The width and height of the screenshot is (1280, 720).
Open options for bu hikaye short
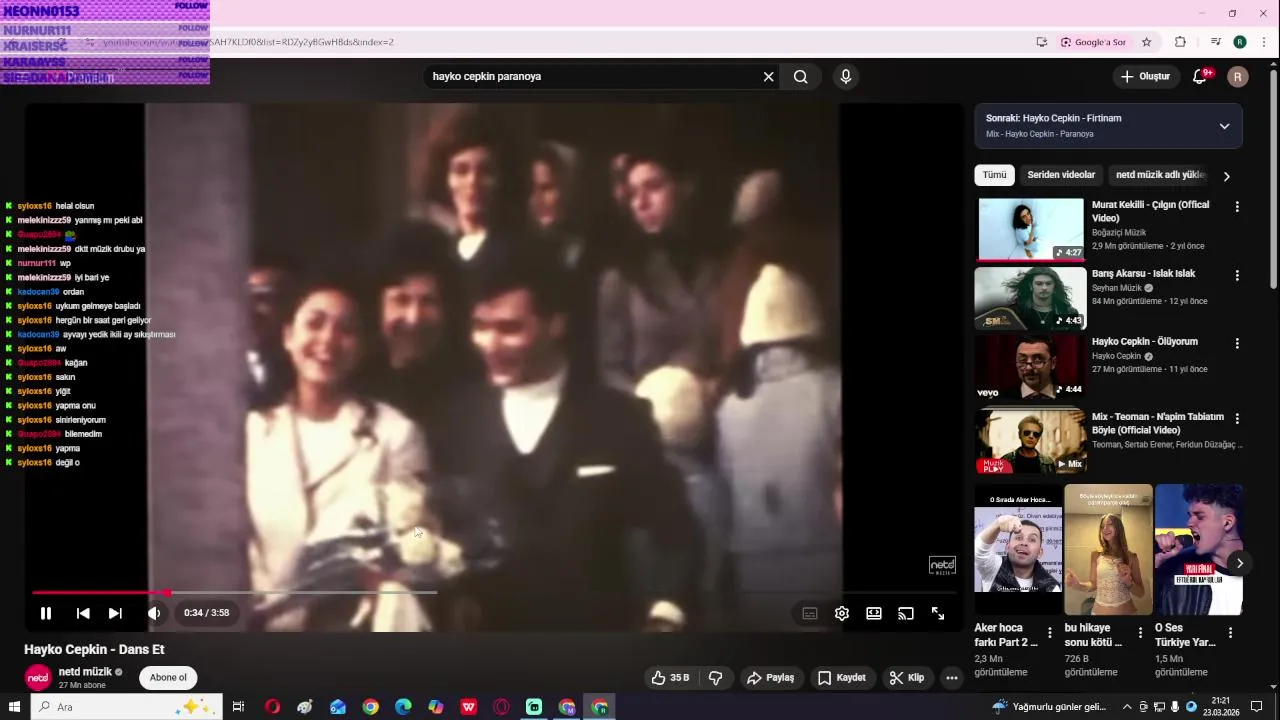pos(1140,633)
